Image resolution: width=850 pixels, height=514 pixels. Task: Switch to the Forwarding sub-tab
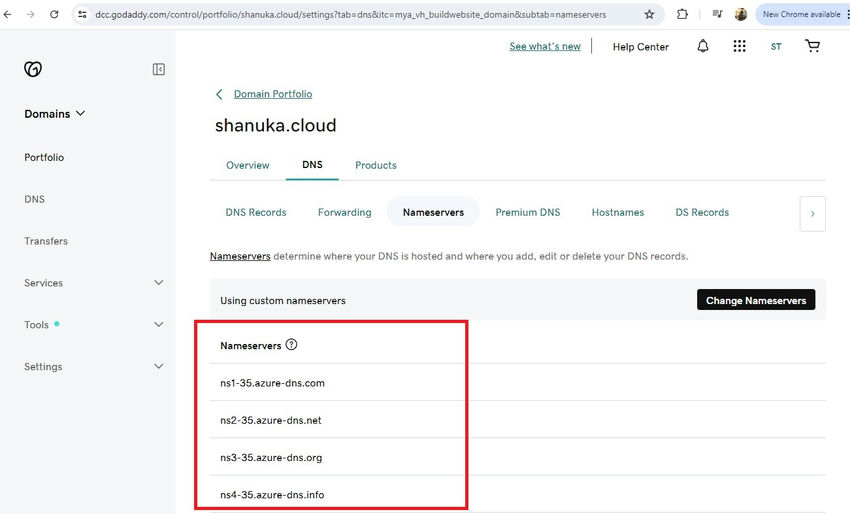tap(344, 213)
